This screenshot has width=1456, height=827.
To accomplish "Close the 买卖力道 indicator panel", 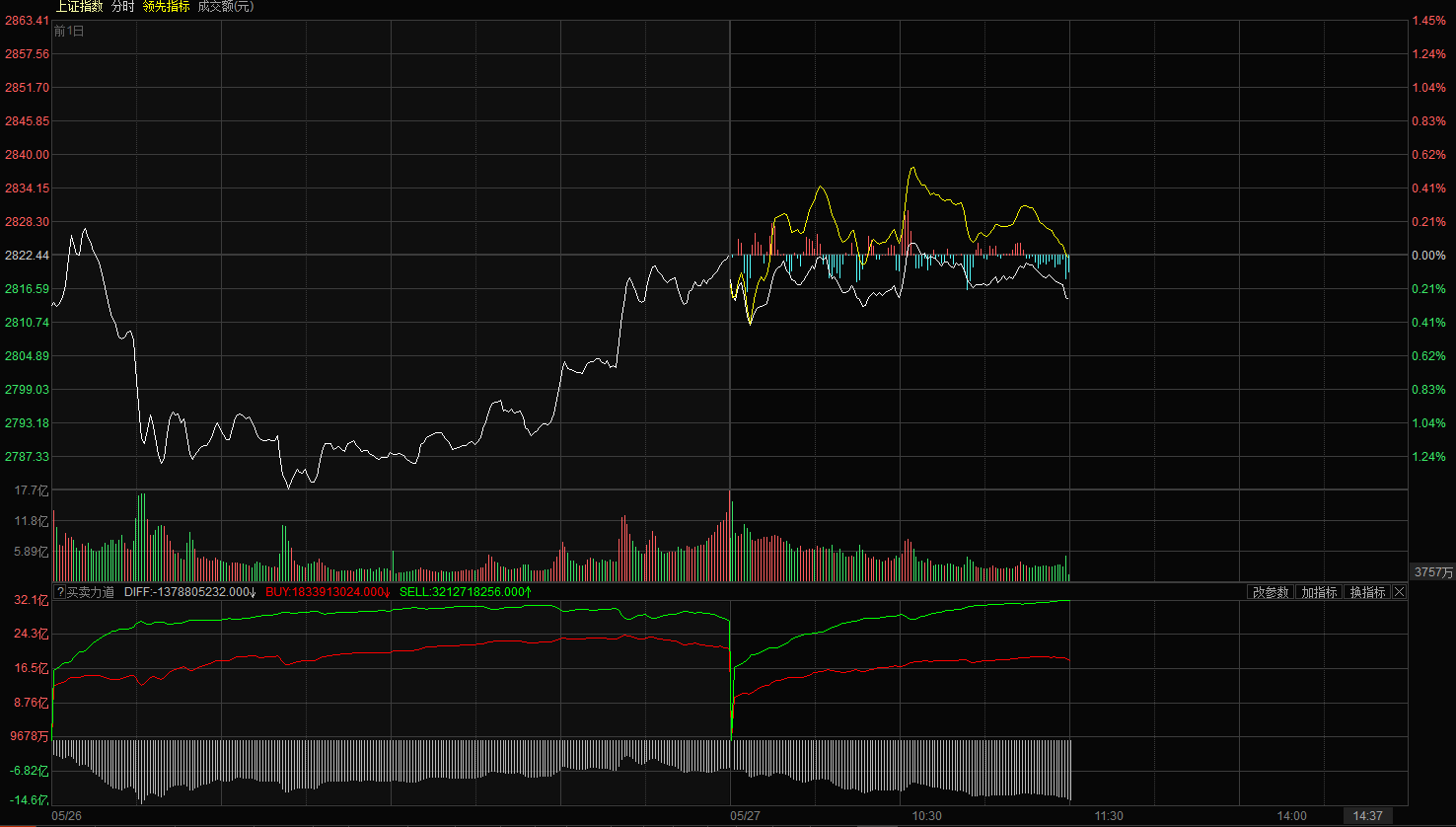I will point(1399,592).
